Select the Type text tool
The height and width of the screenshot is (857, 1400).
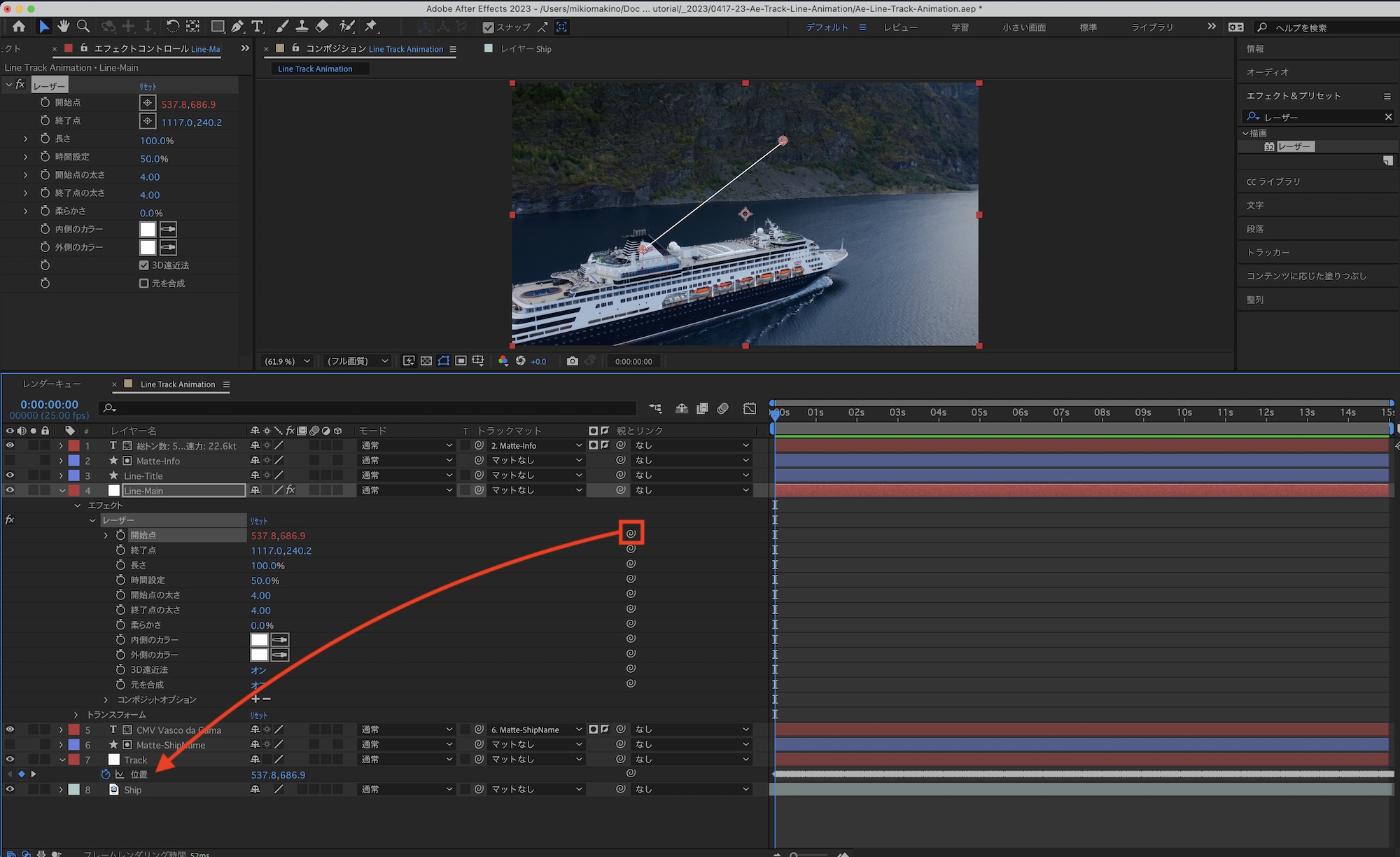[257, 27]
